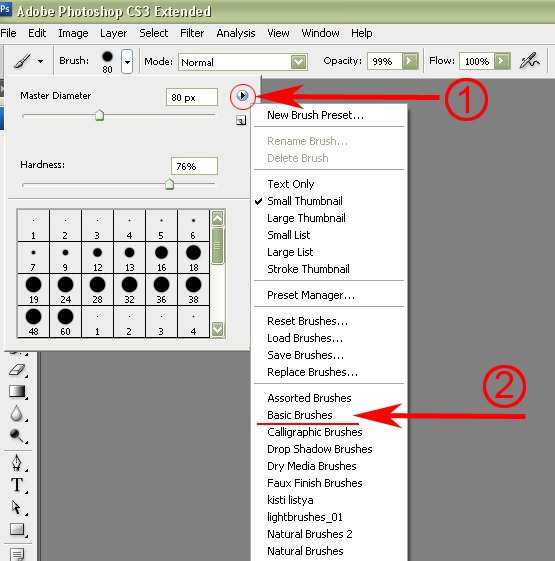Image resolution: width=555 pixels, height=561 pixels.
Task: Click the Opacity 99% field
Action: point(384,61)
